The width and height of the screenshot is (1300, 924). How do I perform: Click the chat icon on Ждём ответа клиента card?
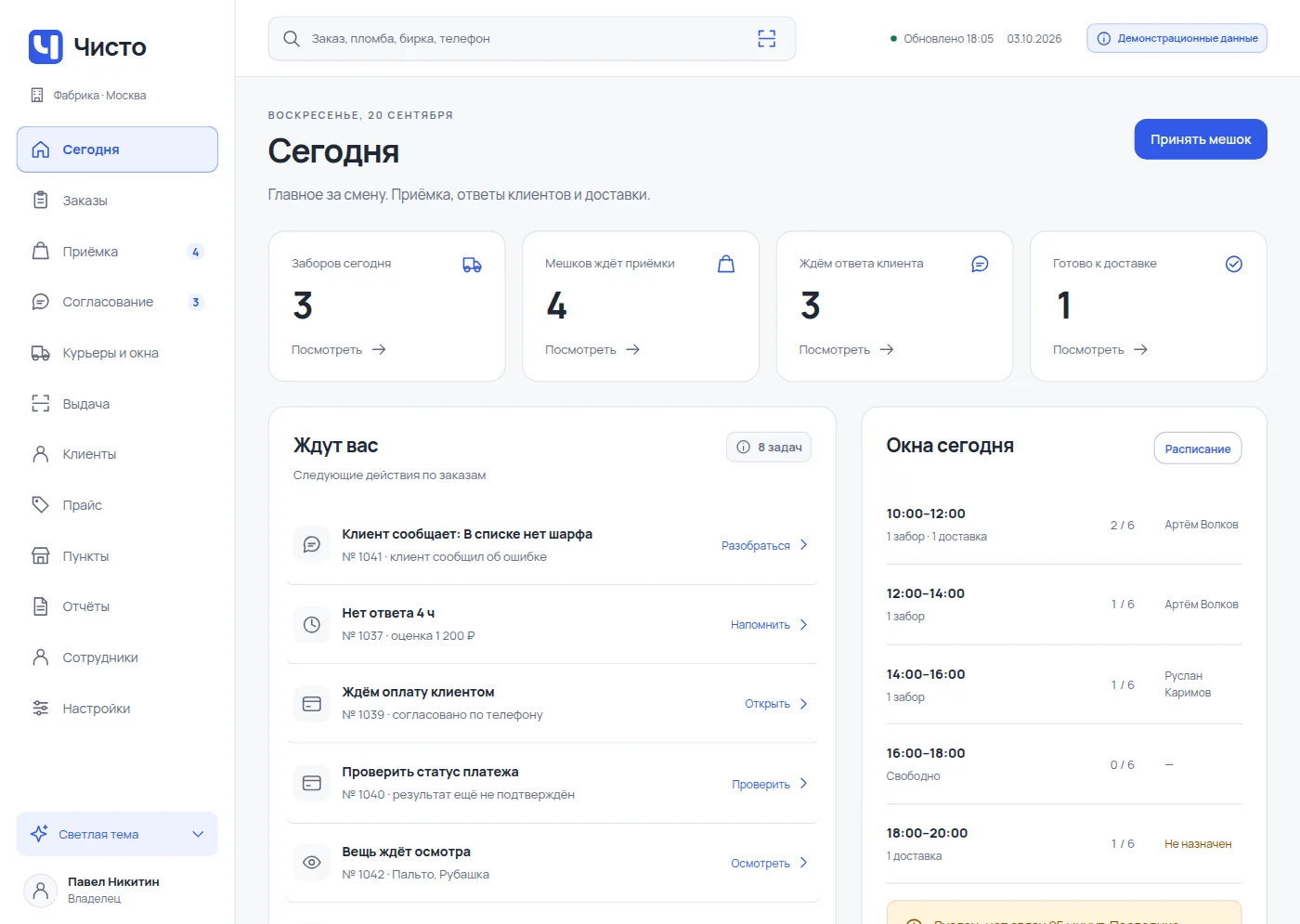coord(980,265)
